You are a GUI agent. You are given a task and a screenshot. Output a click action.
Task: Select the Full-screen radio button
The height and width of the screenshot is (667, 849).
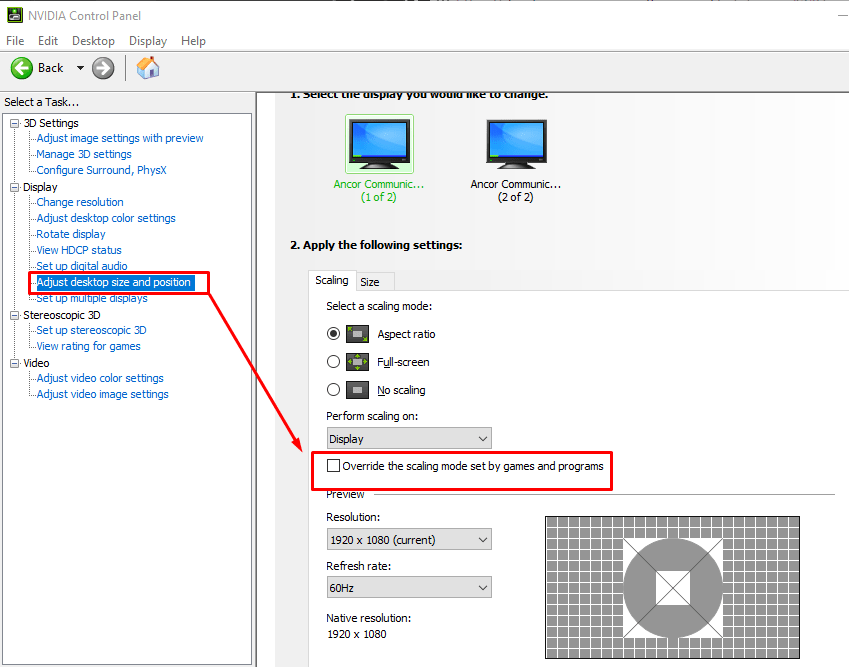333,361
